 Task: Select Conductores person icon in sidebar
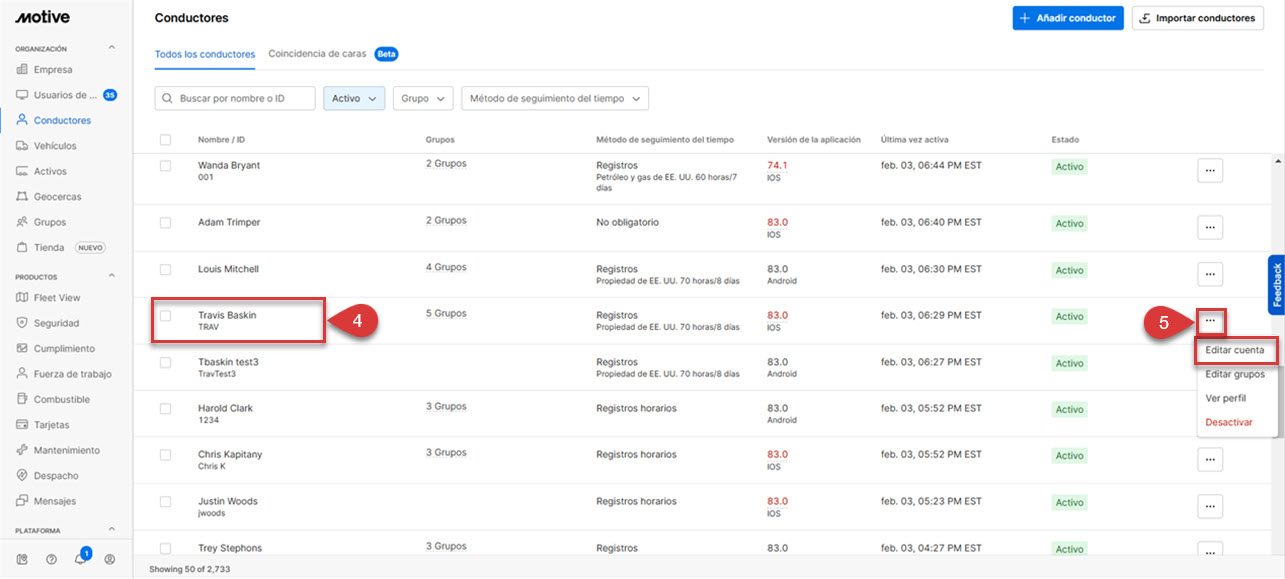[22, 120]
